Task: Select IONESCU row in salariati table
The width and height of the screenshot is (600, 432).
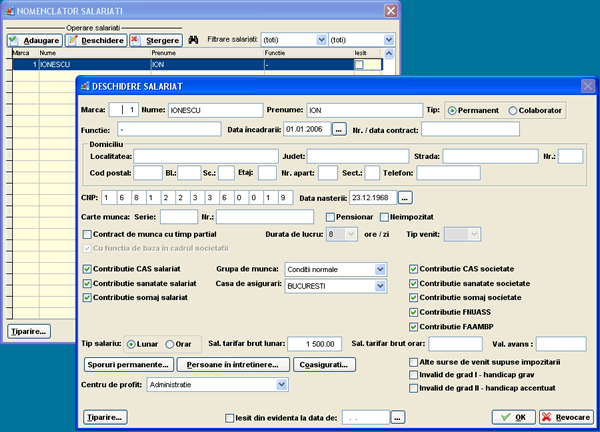Action: coord(197,65)
